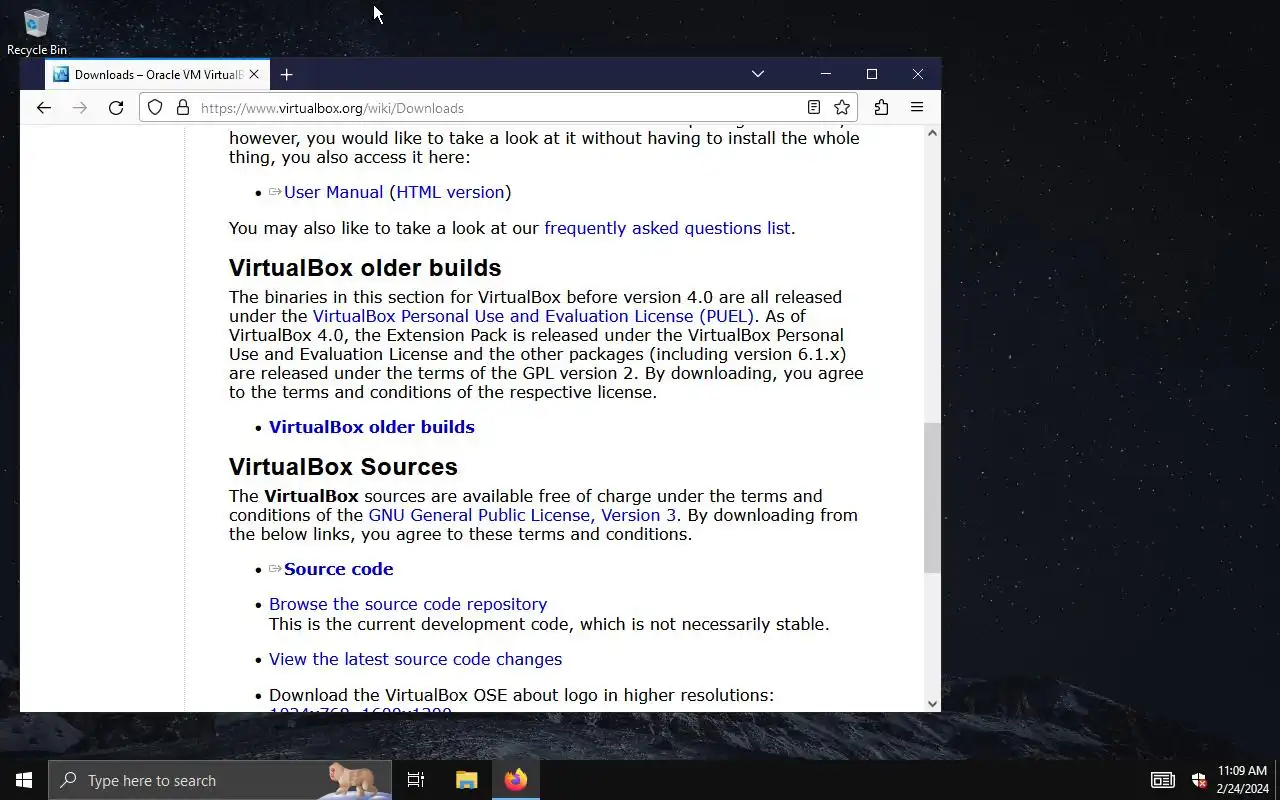The image size is (1280, 800).
Task: Open Browse the source code repository link
Action: coord(408,604)
